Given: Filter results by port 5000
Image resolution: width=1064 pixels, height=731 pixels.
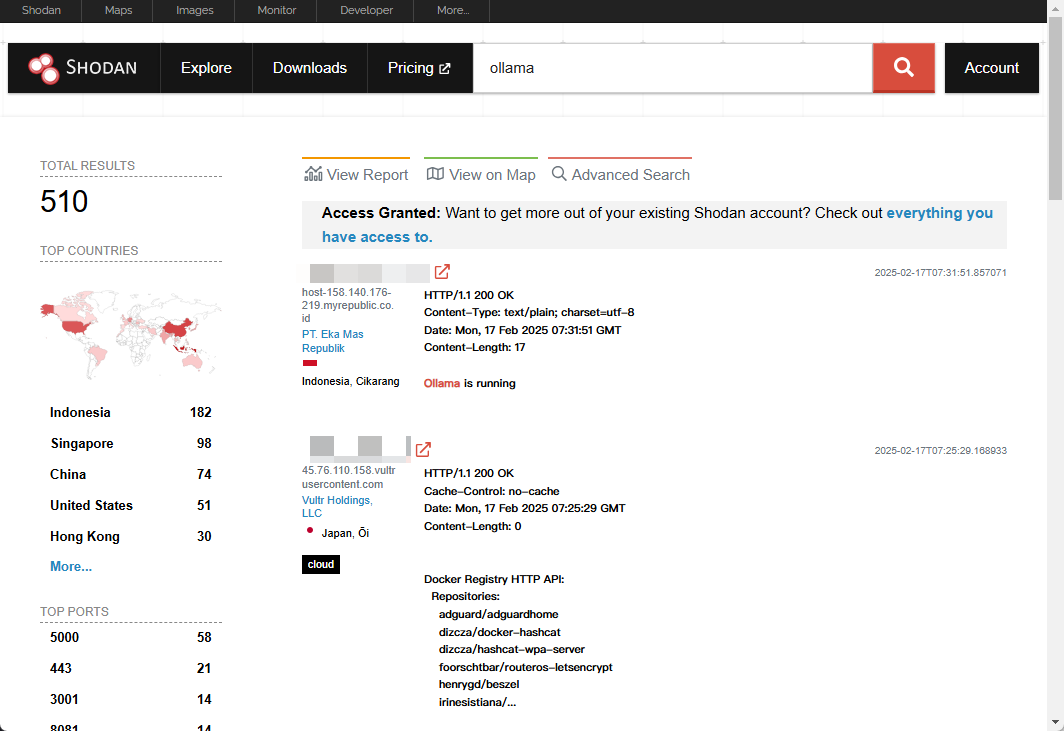Looking at the screenshot, I should coord(131,637).
